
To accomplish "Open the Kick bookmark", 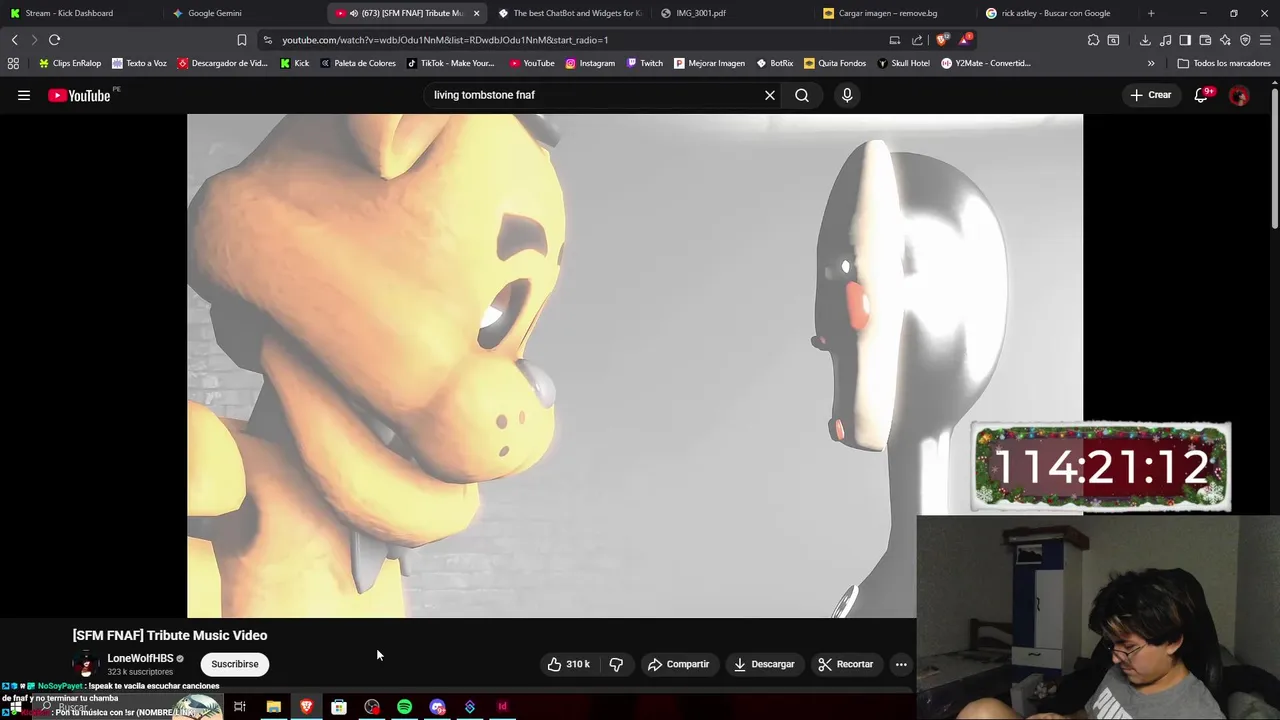I will pos(295,63).
